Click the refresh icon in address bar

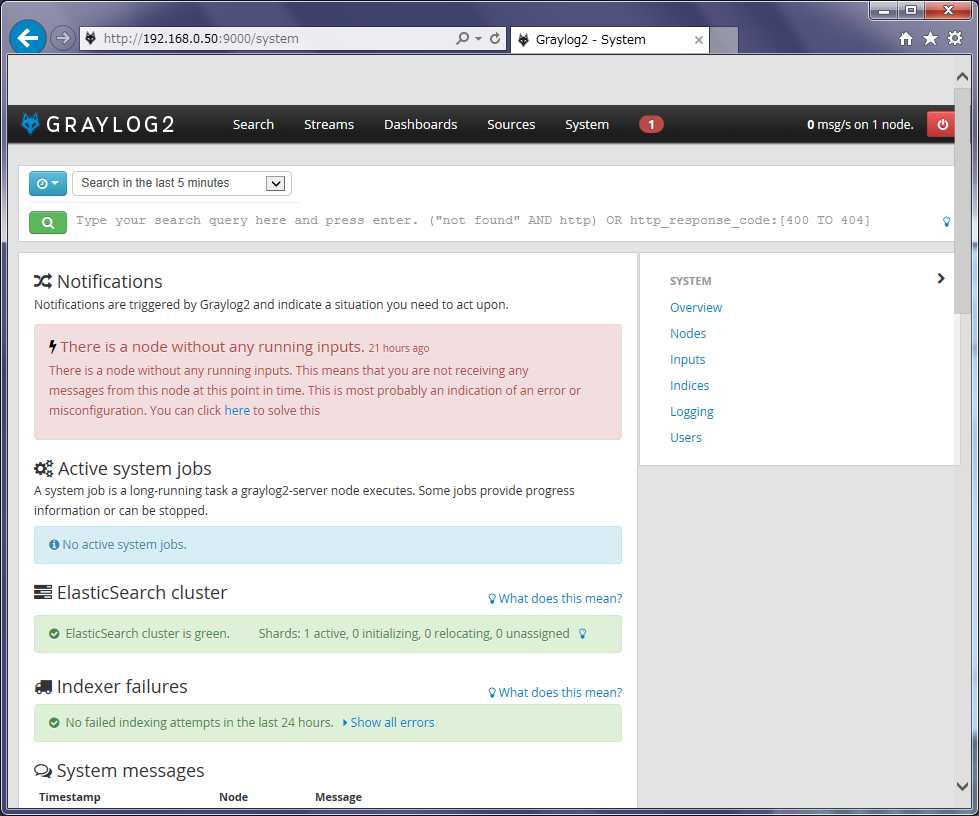495,38
